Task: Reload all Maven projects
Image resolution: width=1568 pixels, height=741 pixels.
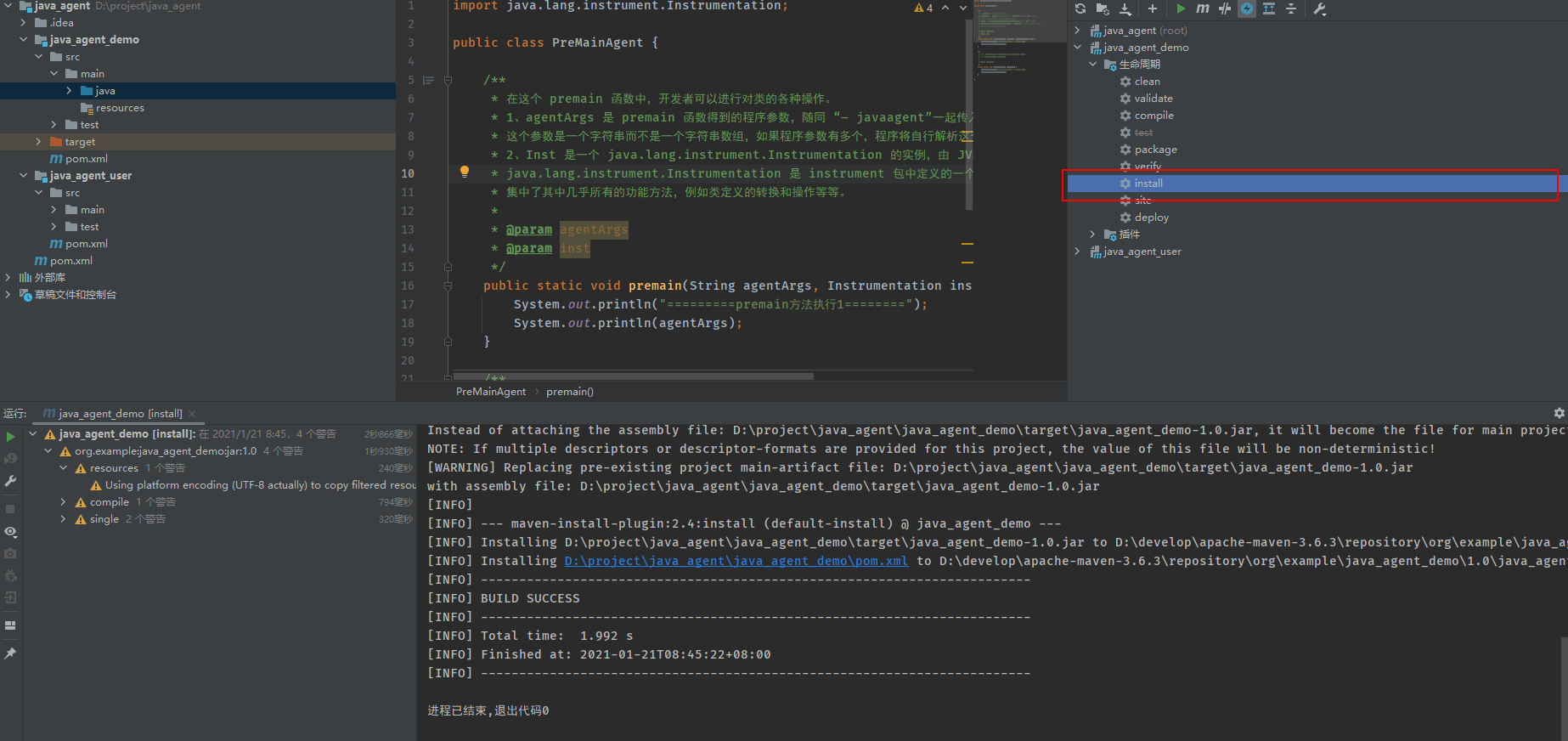Action: point(1080,8)
